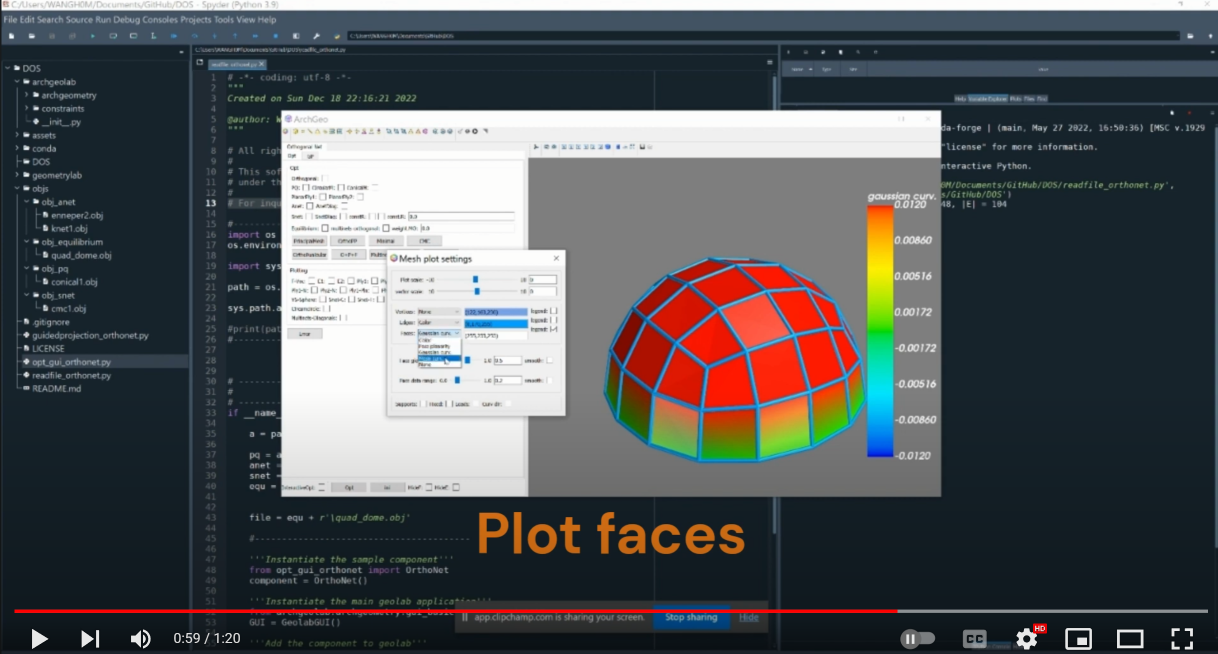Click the Stop sharing button
1218x654 pixels.
click(691, 617)
